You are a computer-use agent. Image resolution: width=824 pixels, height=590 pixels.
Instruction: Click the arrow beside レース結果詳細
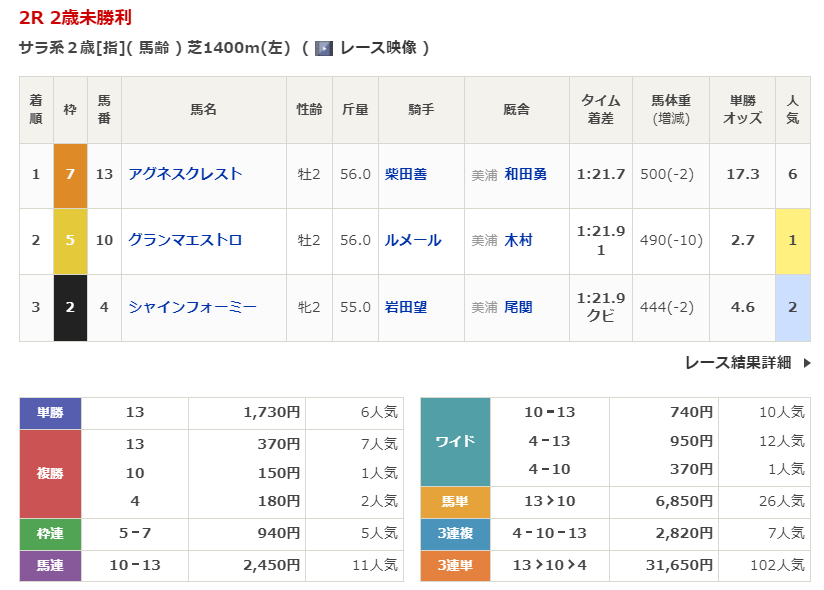807,363
